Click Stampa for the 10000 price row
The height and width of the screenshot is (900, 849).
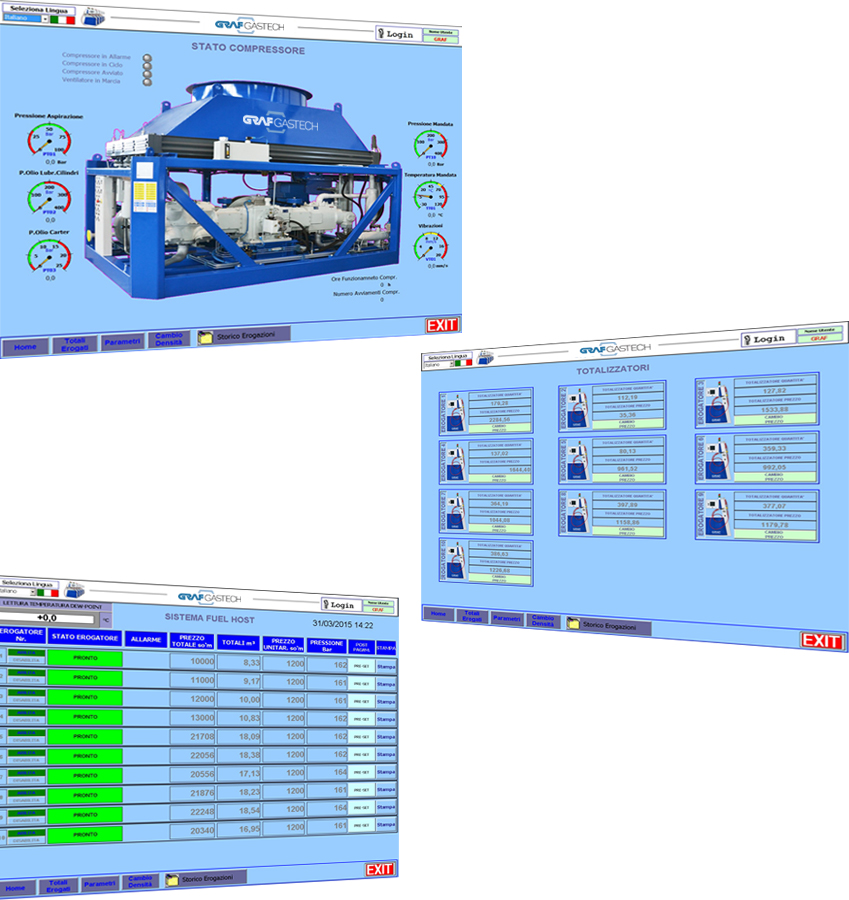[386, 667]
